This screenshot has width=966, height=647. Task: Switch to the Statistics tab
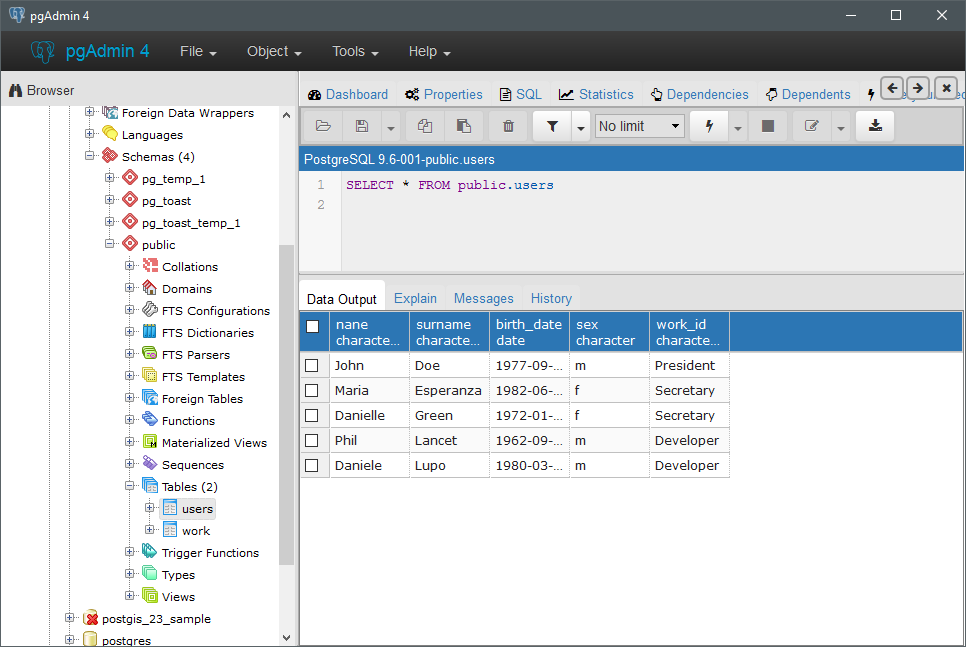(x=596, y=94)
